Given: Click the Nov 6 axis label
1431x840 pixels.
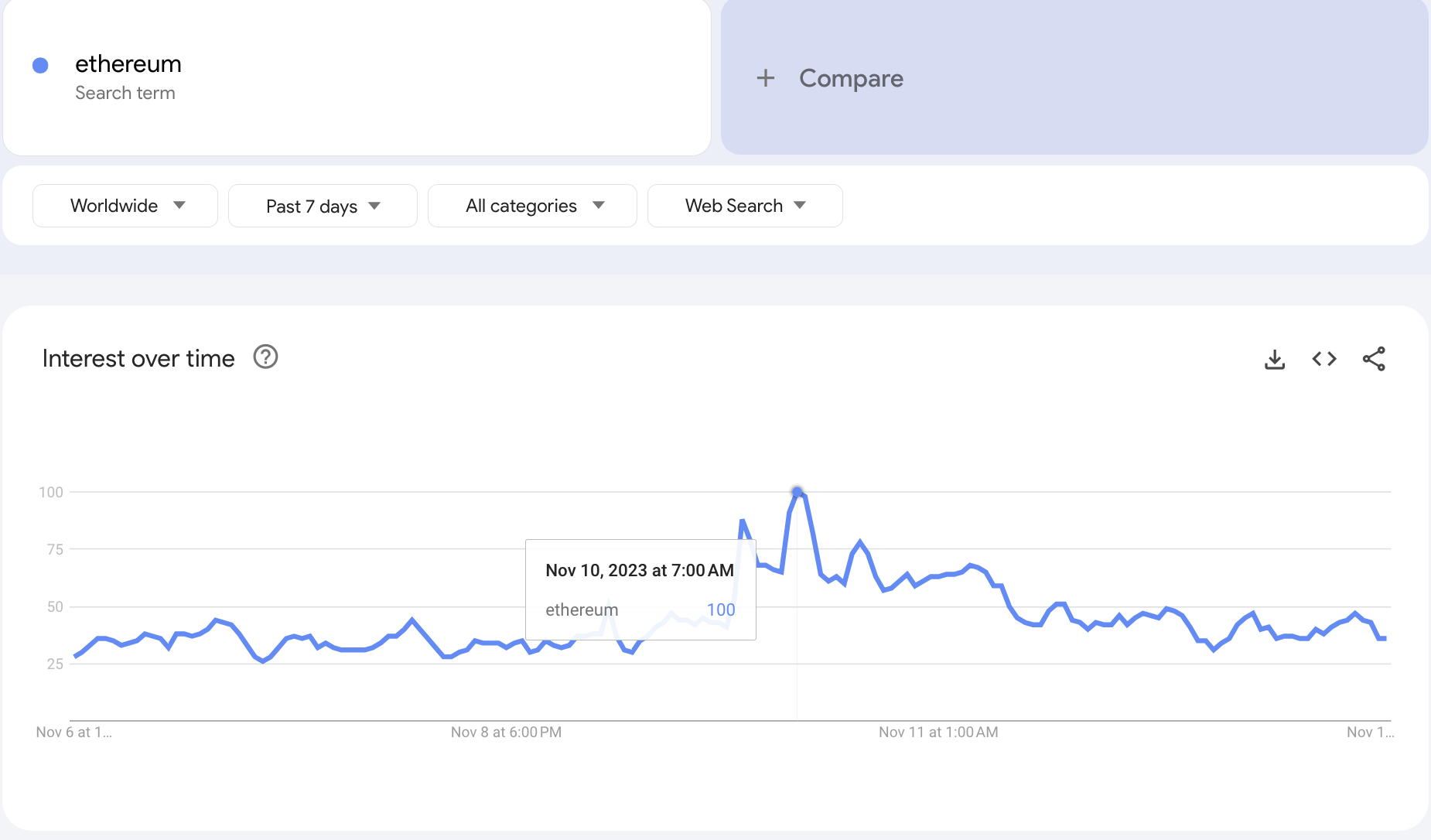Looking at the screenshot, I should pos(73,732).
